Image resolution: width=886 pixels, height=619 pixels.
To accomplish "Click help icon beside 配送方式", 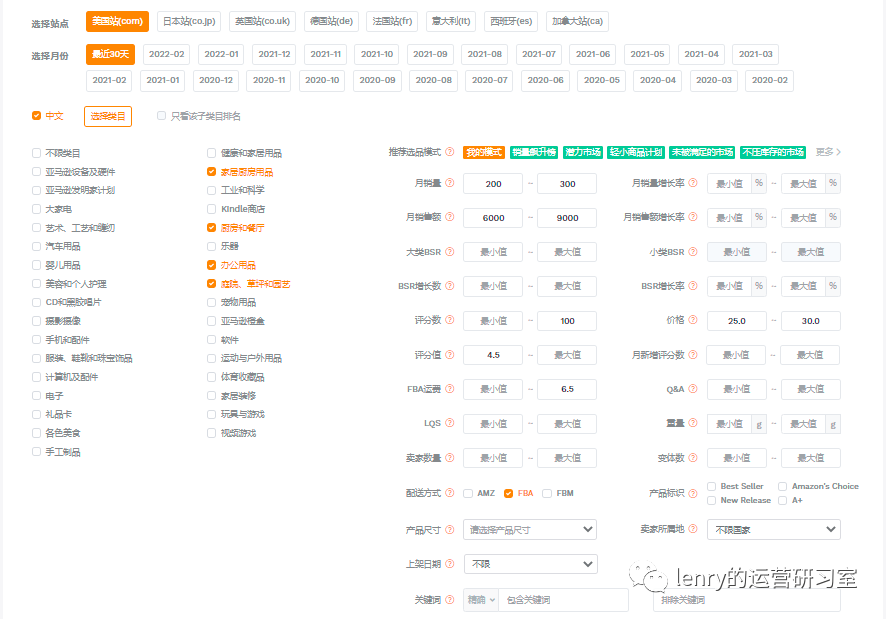I will point(450,493).
